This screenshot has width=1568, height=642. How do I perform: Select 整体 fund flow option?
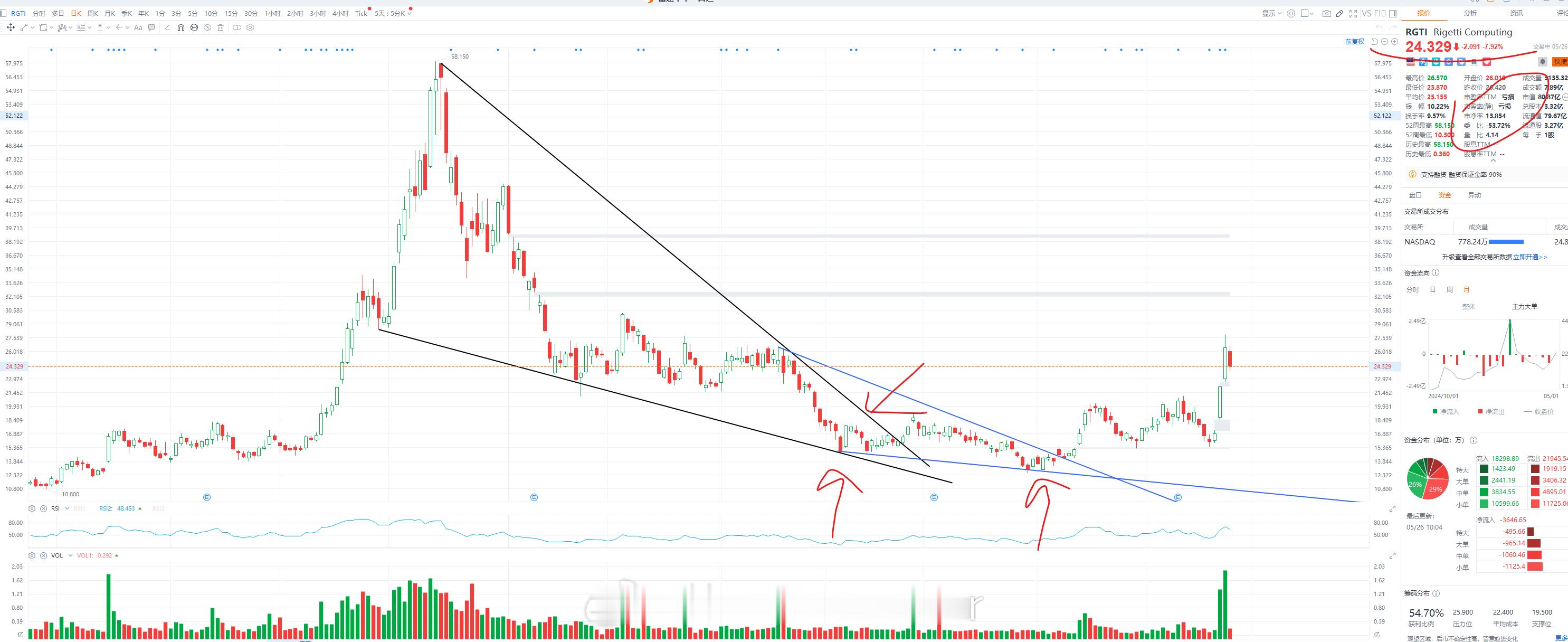1468,306
